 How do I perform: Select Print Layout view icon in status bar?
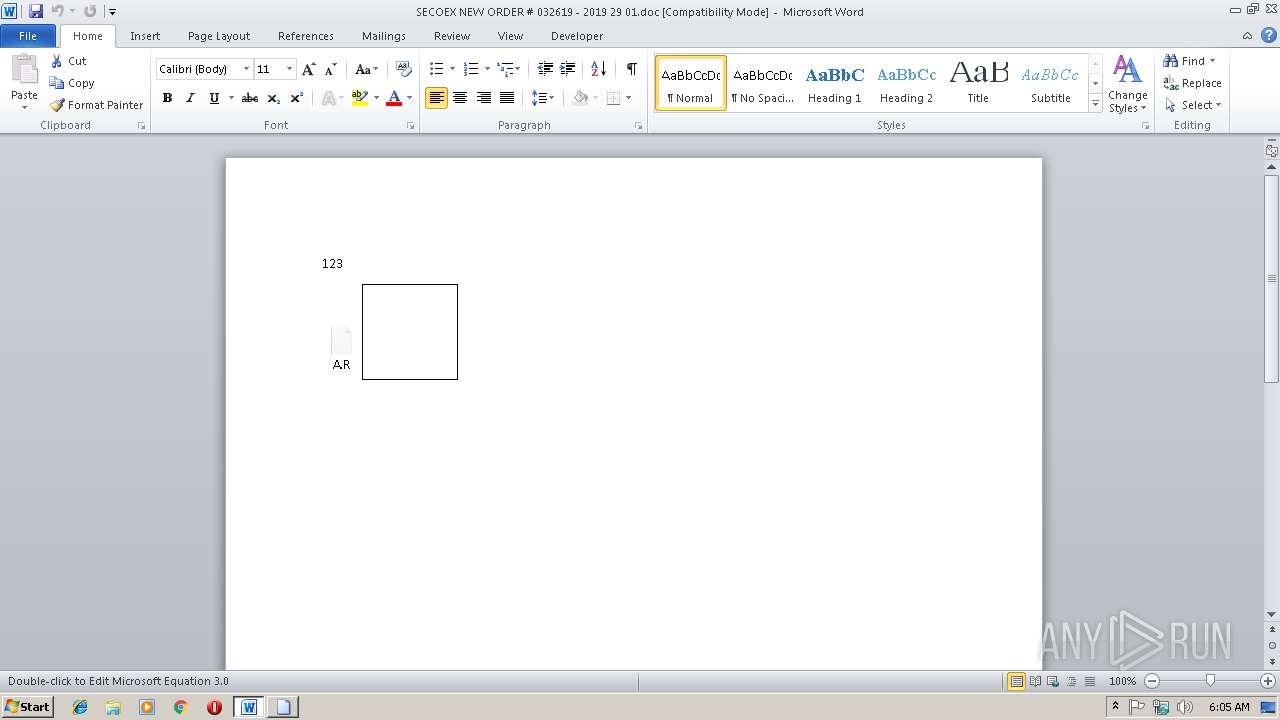pos(1016,681)
